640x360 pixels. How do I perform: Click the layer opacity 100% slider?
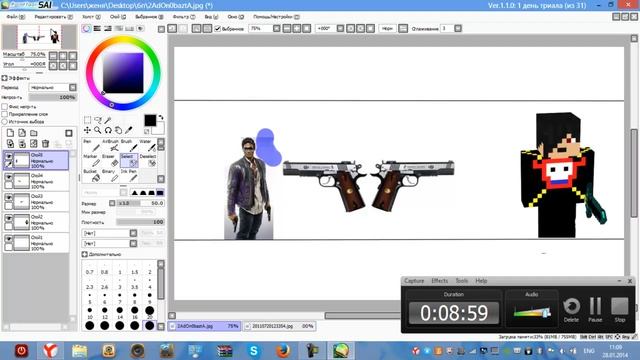click(53, 97)
